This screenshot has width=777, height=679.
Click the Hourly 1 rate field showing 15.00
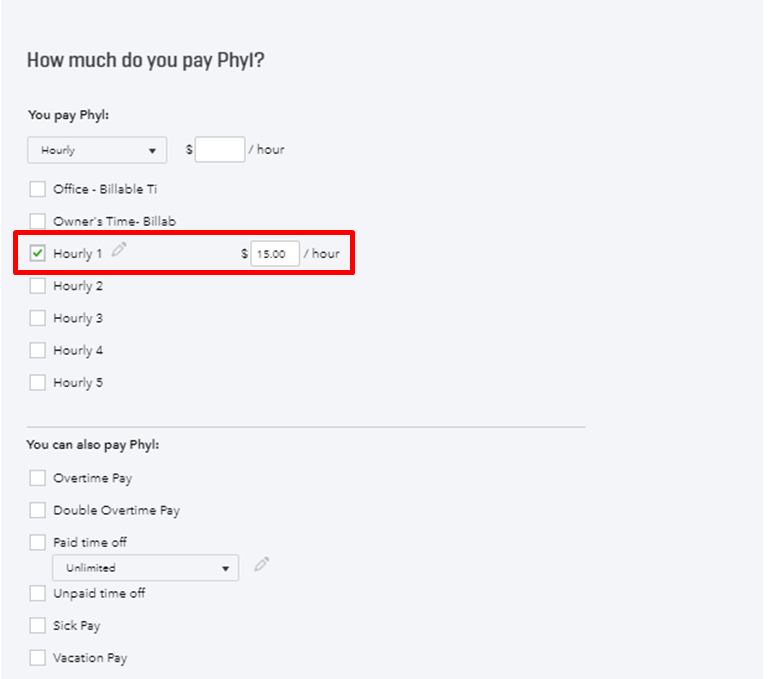tap(274, 254)
